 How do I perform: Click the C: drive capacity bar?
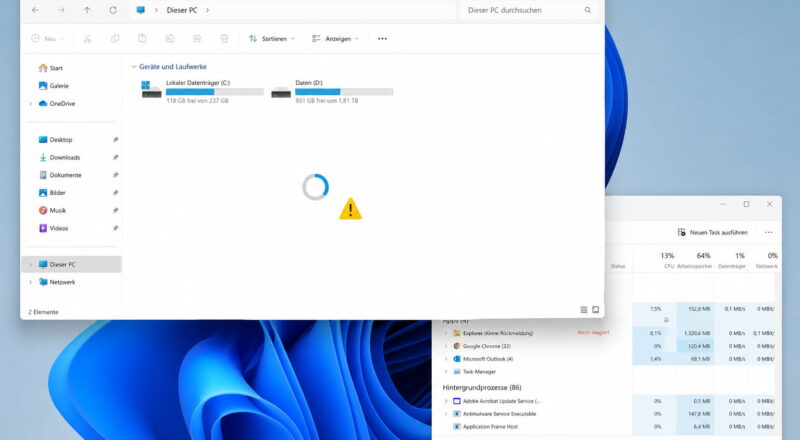point(215,92)
